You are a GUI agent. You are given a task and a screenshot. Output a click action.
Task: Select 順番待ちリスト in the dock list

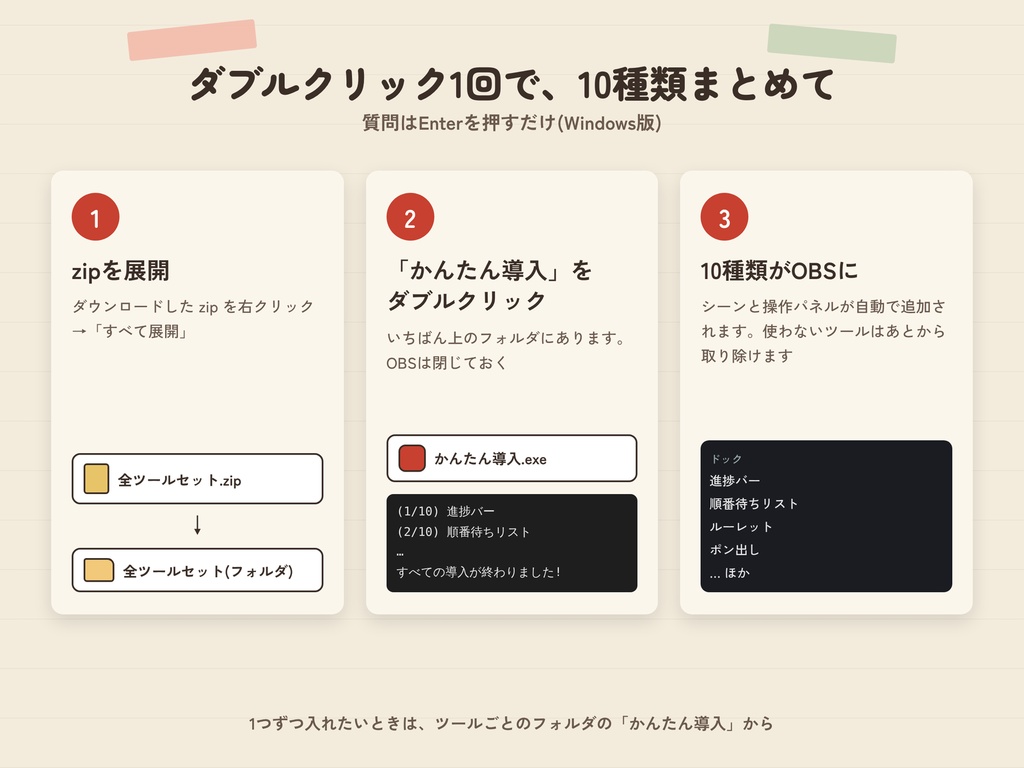(754, 504)
